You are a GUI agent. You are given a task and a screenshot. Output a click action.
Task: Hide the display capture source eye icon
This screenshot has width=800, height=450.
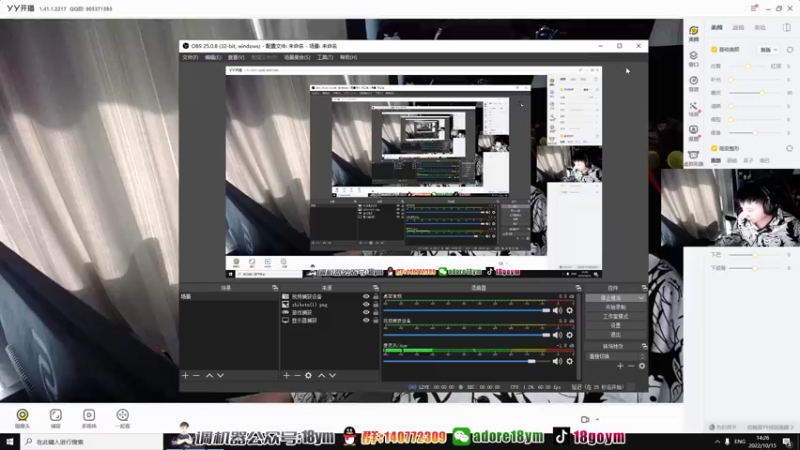pyautogui.click(x=366, y=320)
